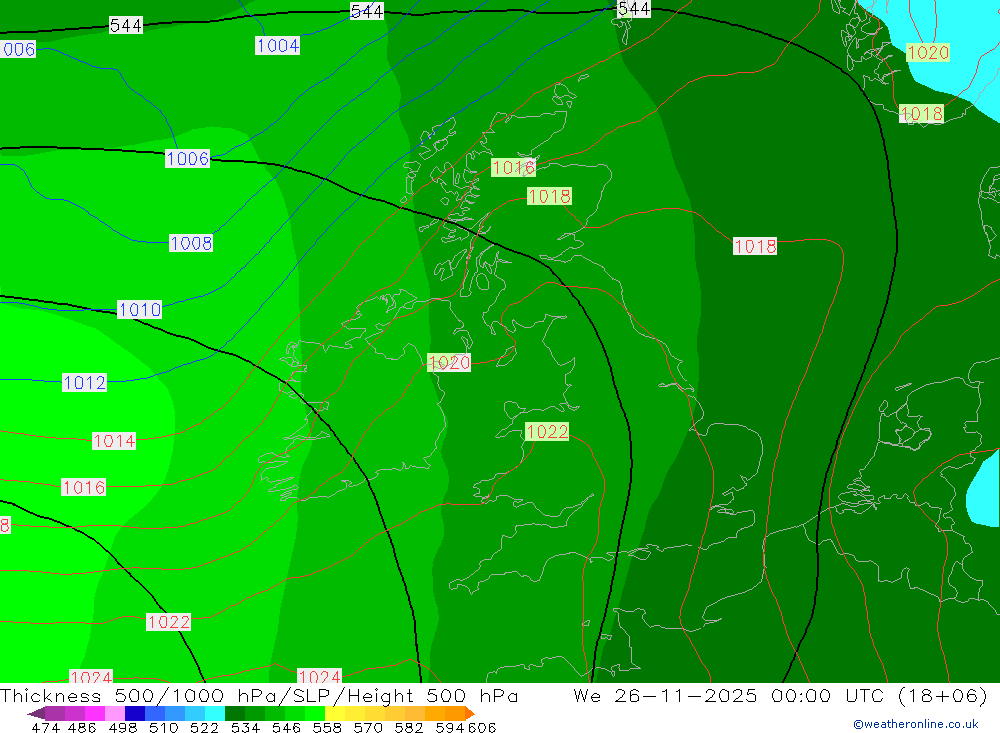Click the 510 legend value
Viewport: 1000px width, 733px height.
click(x=163, y=727)
